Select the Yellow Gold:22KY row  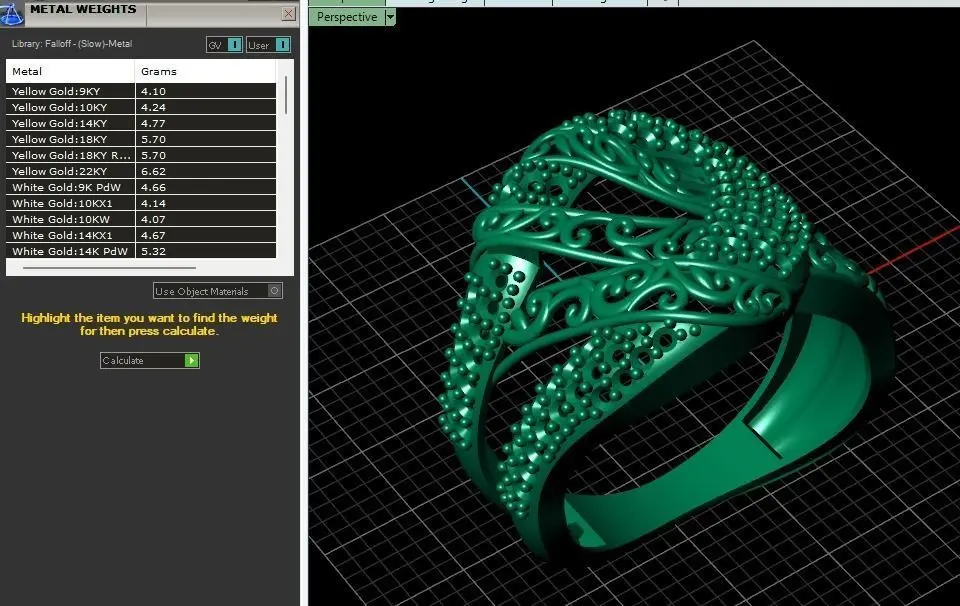(141, 171)
